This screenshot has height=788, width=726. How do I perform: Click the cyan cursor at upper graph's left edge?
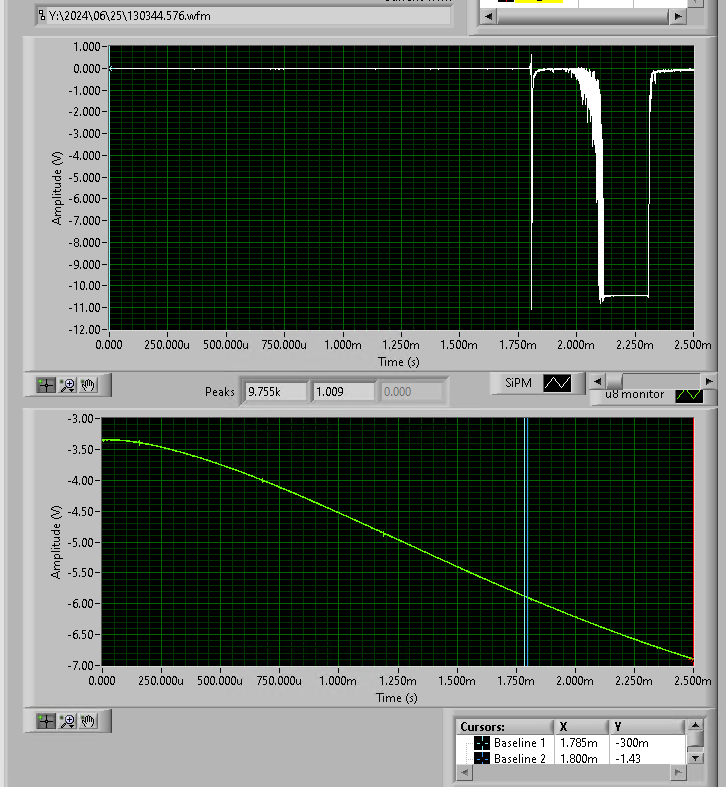click(x=110, y=187)
